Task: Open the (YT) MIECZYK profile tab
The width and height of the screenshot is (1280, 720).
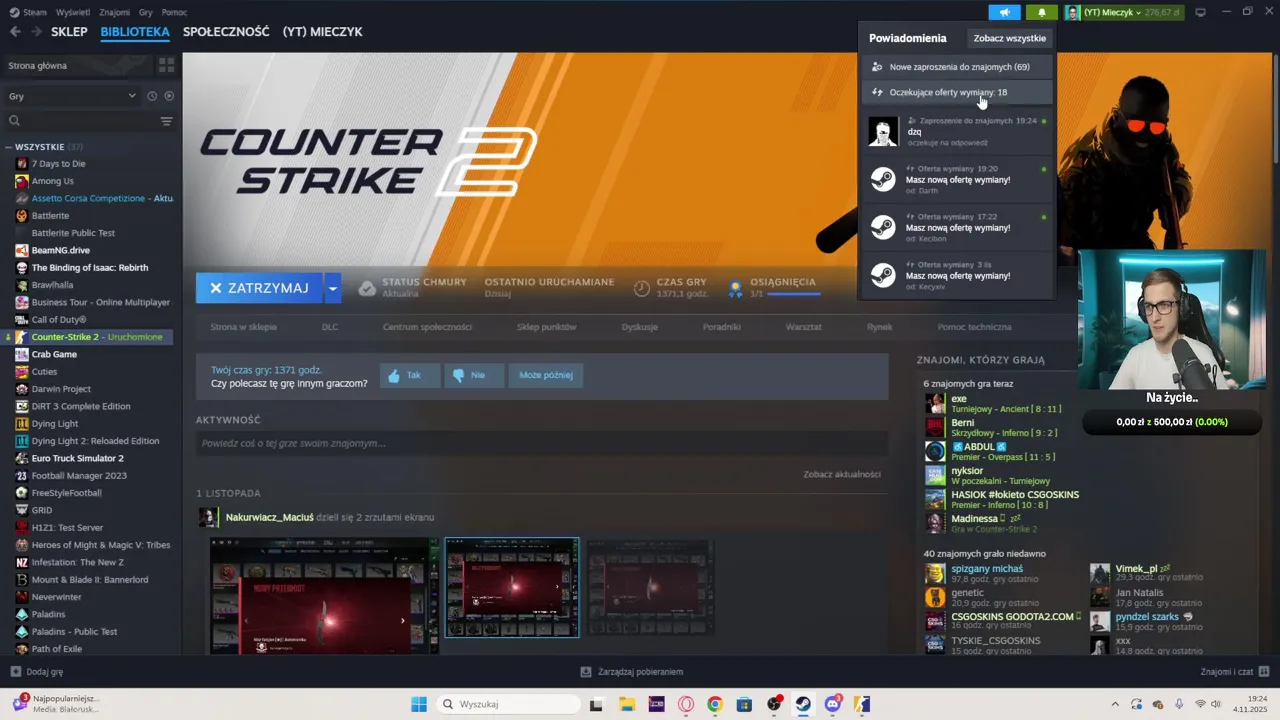Action: coord(322,32)
